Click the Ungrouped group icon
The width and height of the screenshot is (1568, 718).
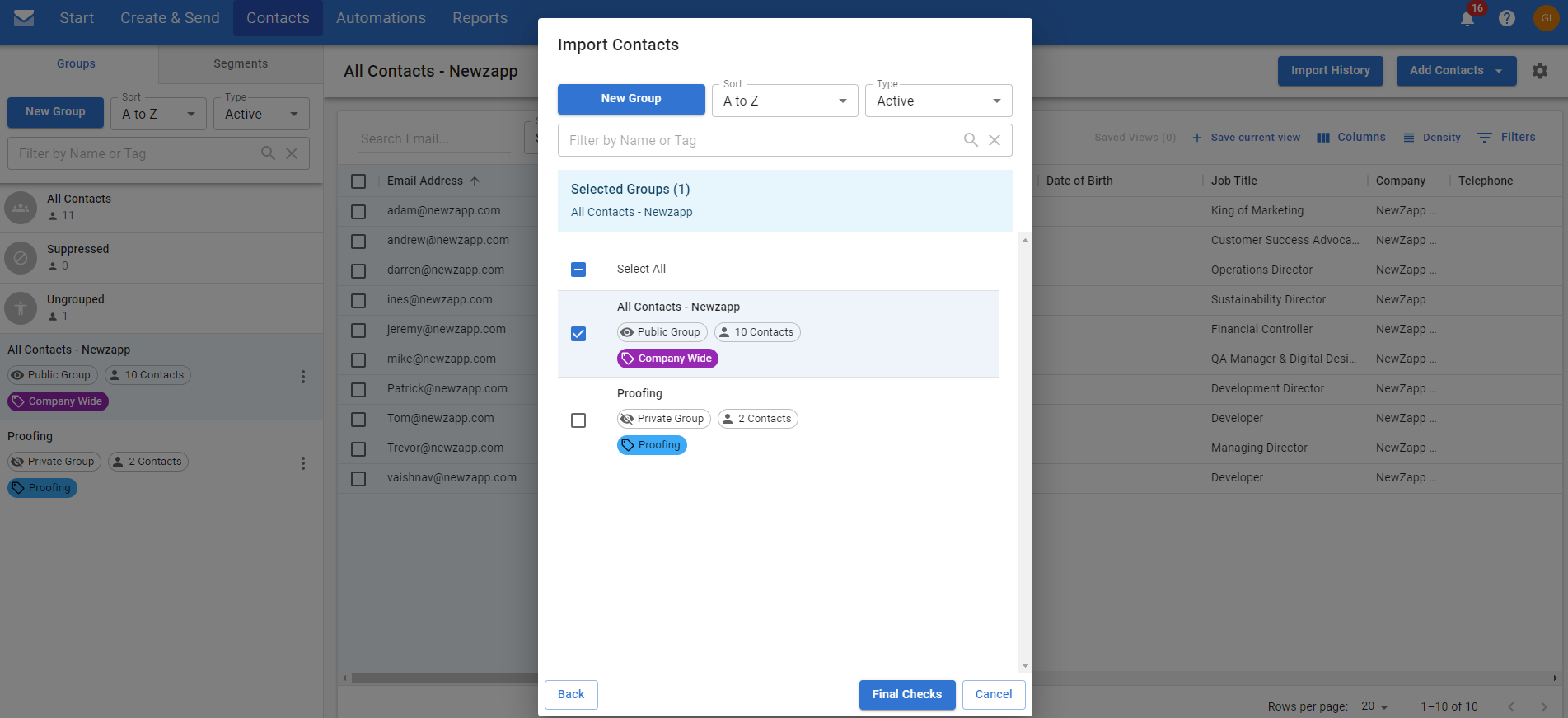coord(21,308)
